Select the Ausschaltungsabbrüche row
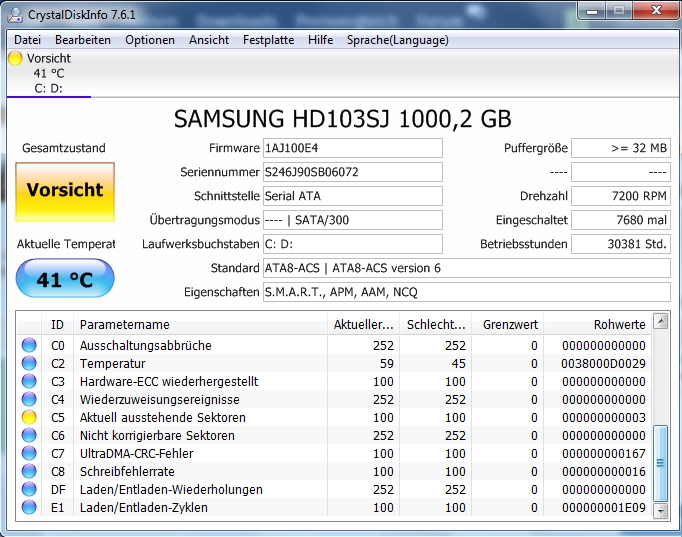The height and width of the screenshot is (537, 682). [x=334, y=345]
